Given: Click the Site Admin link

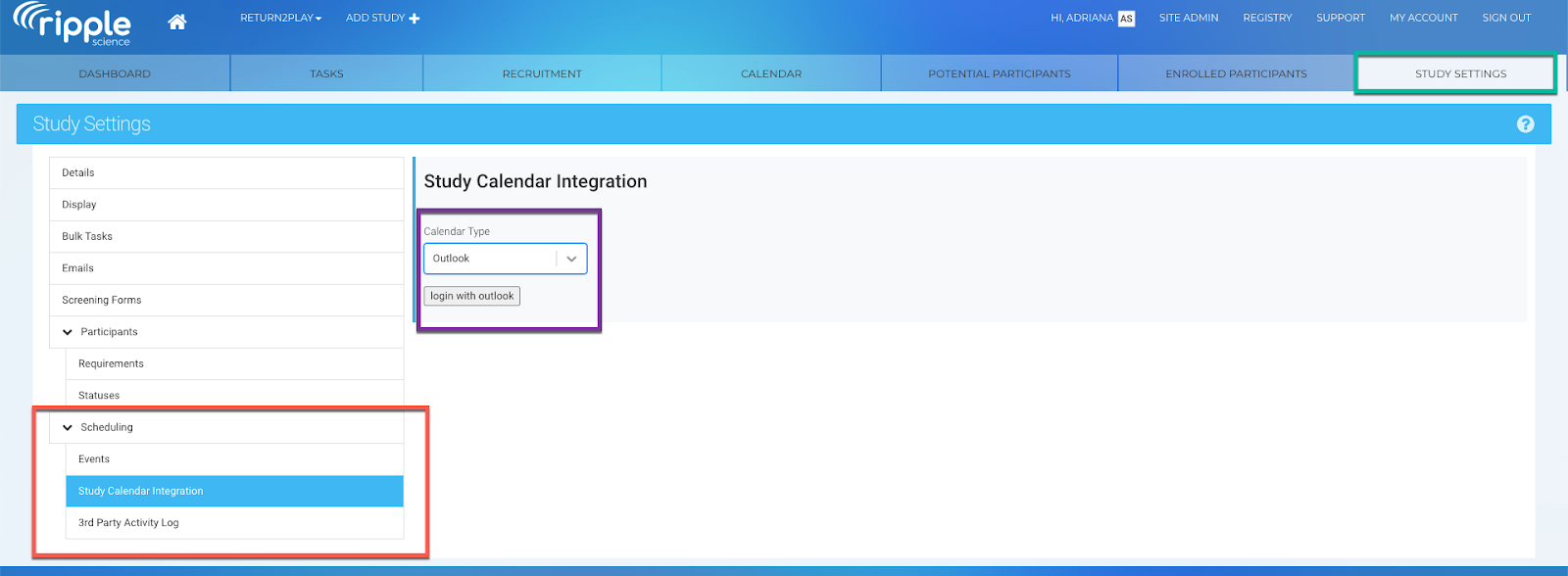Looking at the screenshot, I should 1188,18.
